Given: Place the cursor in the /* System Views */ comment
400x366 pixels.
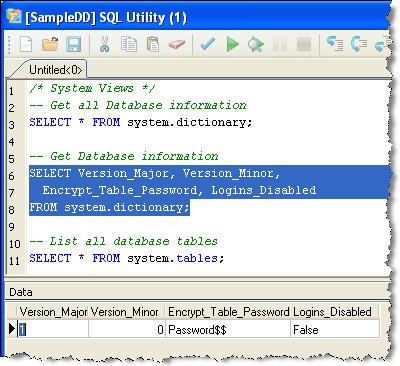Looking at the screenshot, I should tap(92, 88).
